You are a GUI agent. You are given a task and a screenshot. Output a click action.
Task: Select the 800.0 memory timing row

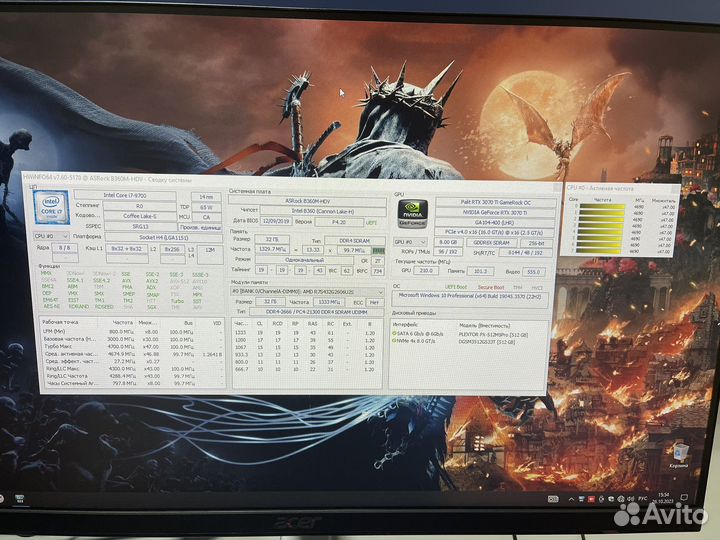coord(307,362)
